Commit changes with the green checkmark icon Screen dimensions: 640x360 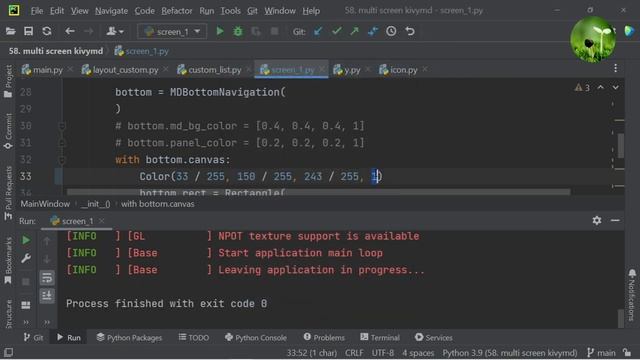tap(336, 31)
